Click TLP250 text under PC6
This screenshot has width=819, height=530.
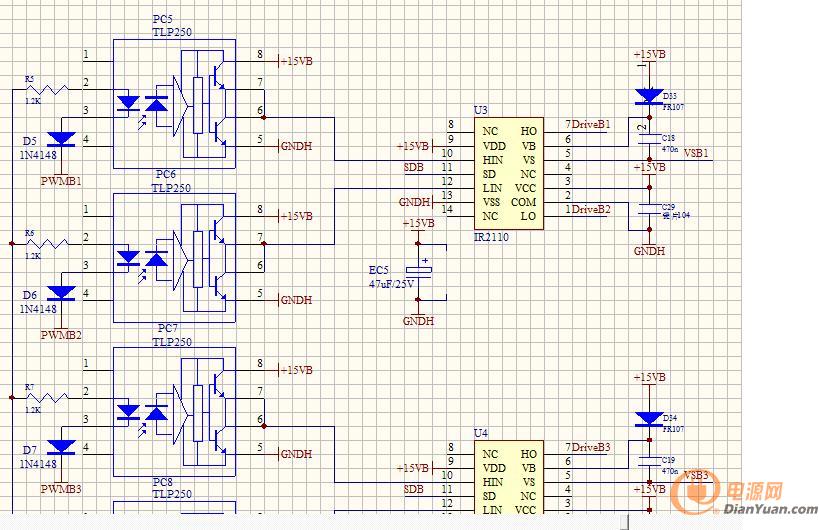172,188
